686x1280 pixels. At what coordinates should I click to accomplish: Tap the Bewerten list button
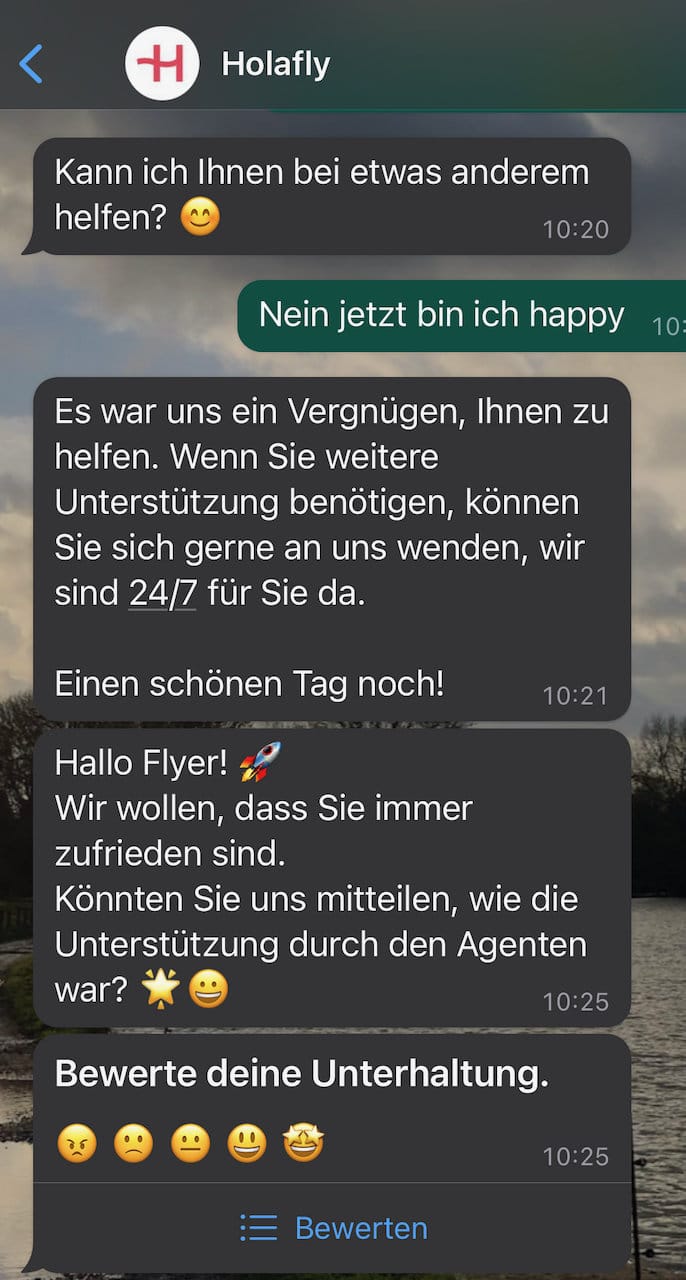[x=333, y=1228]
